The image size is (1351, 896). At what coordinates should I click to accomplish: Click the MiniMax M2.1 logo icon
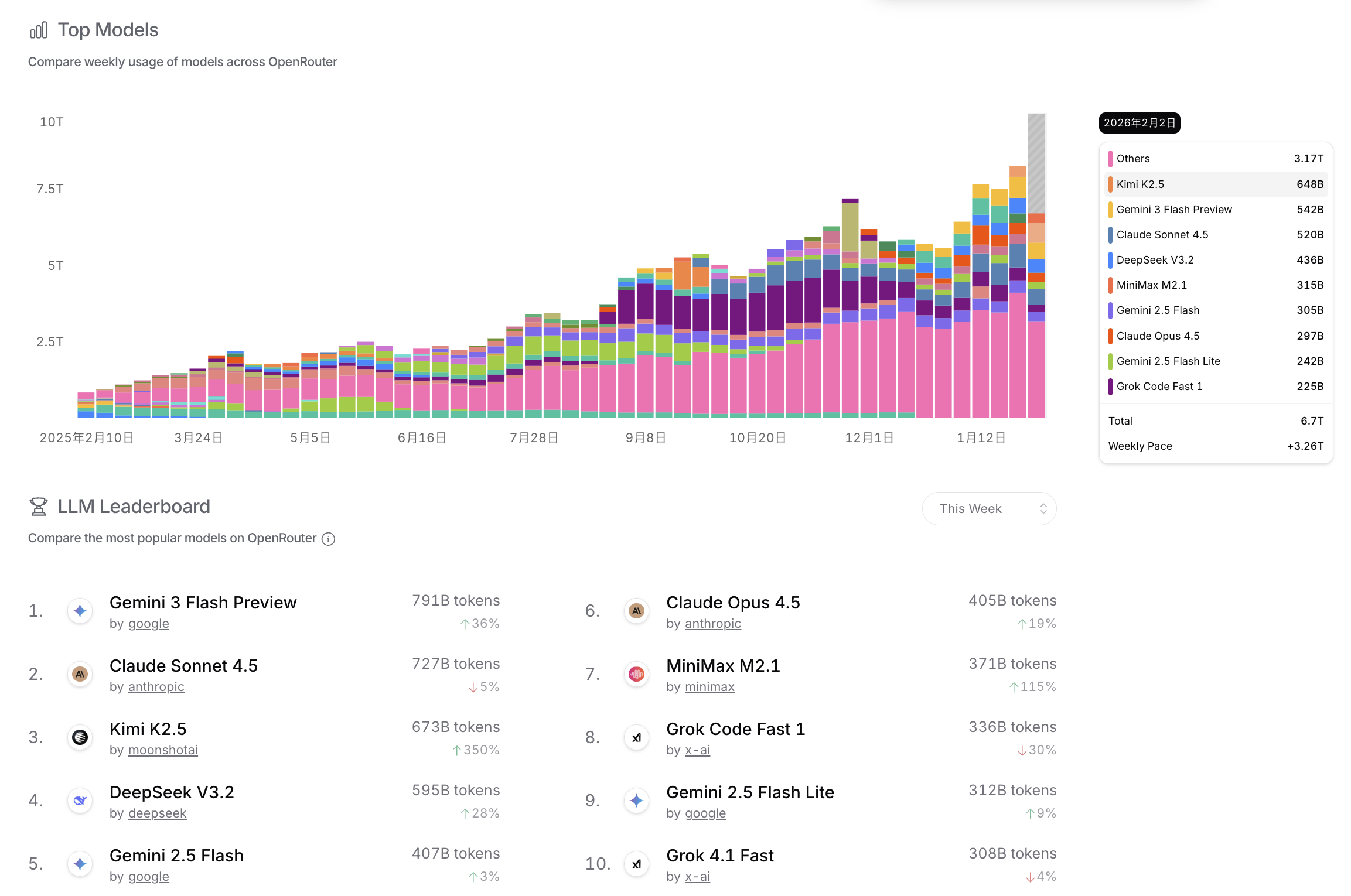point(637,674)
